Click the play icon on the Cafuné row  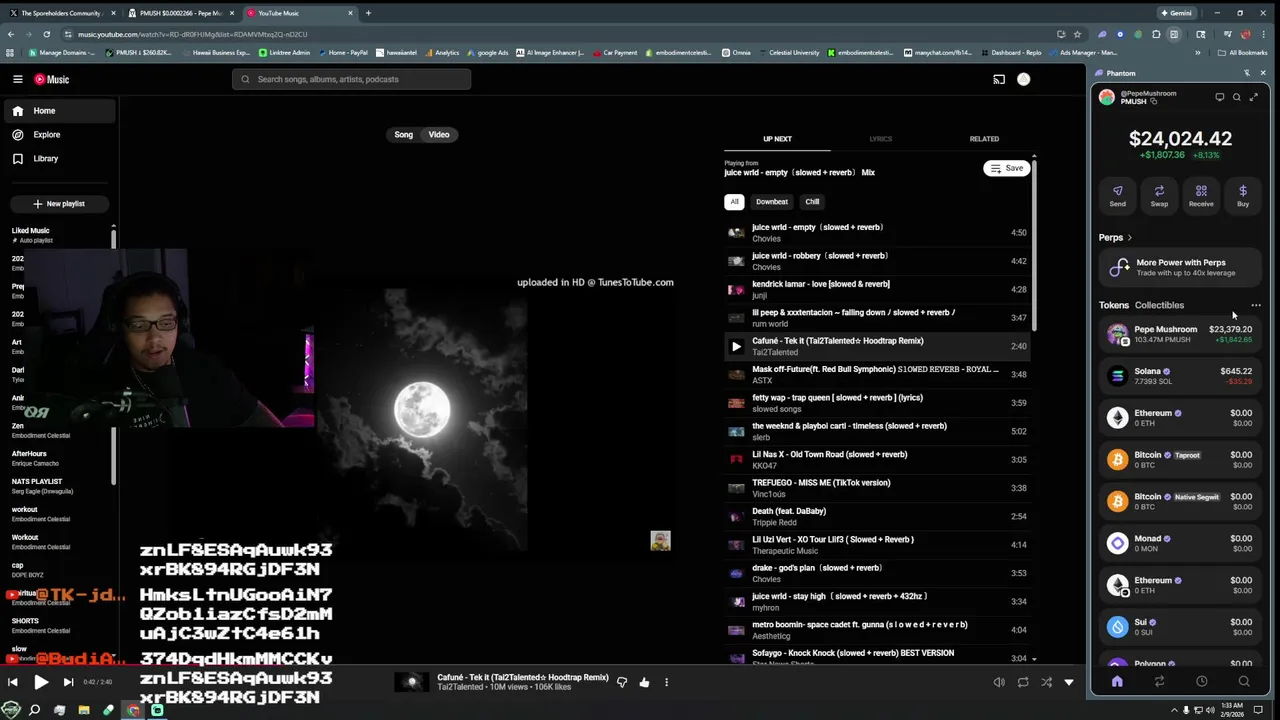pyautogui.click(x=736, y=346)
